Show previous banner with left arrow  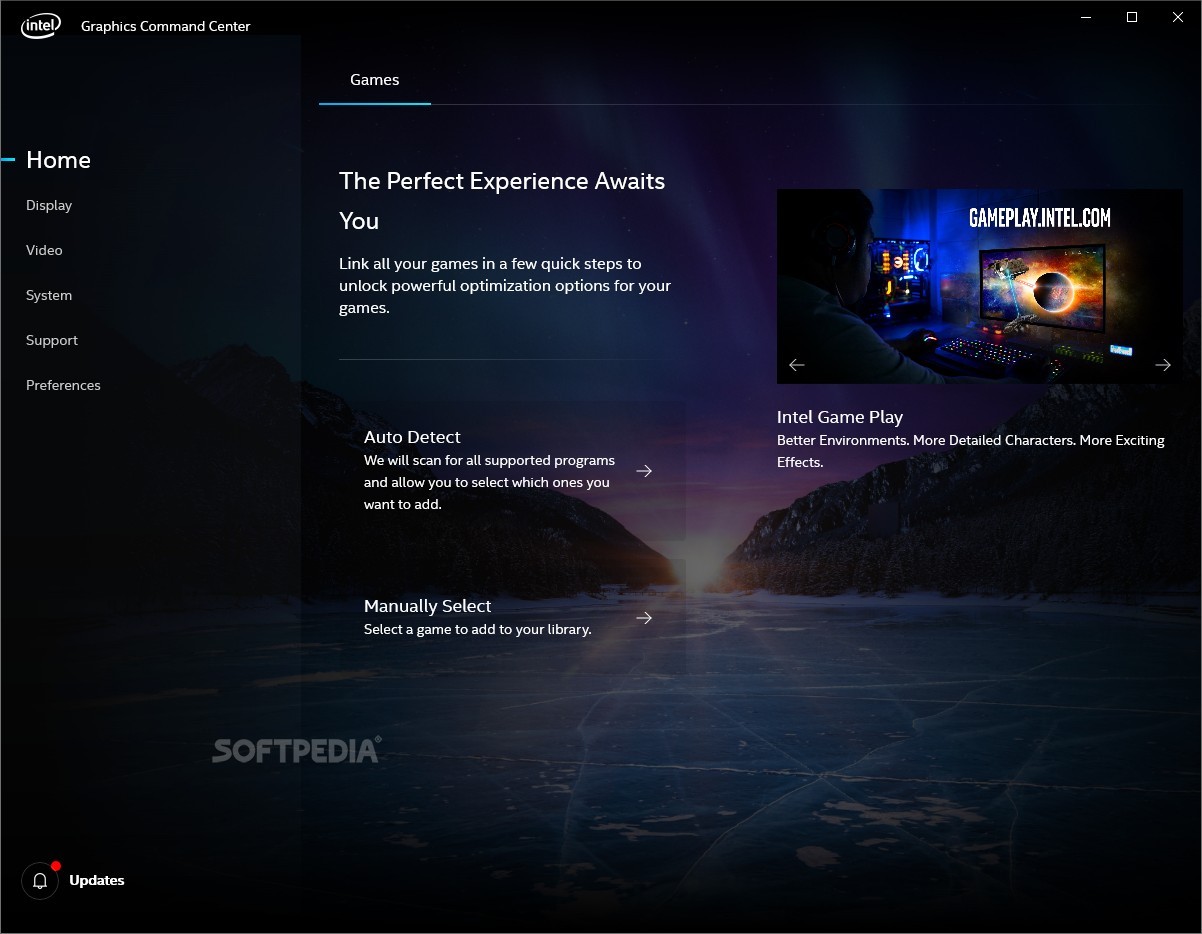click(797, 365)
